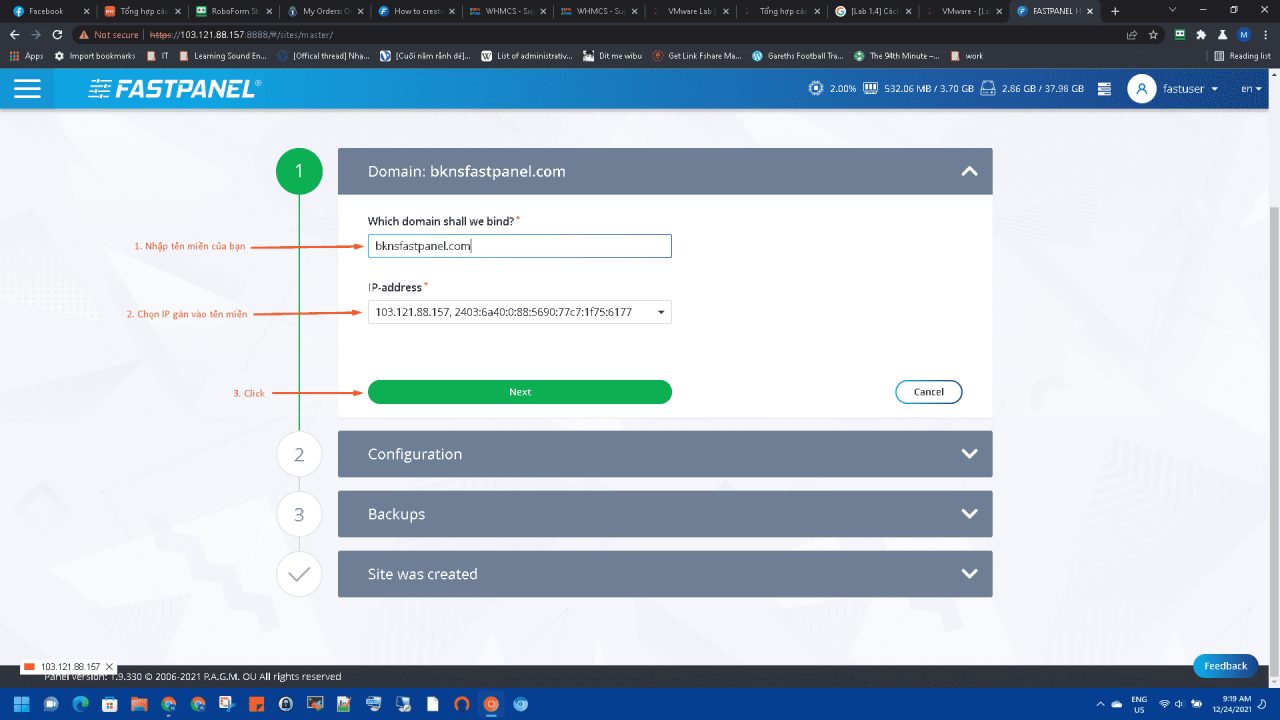Switch to the Facebook browser tab

click(46, 11)
